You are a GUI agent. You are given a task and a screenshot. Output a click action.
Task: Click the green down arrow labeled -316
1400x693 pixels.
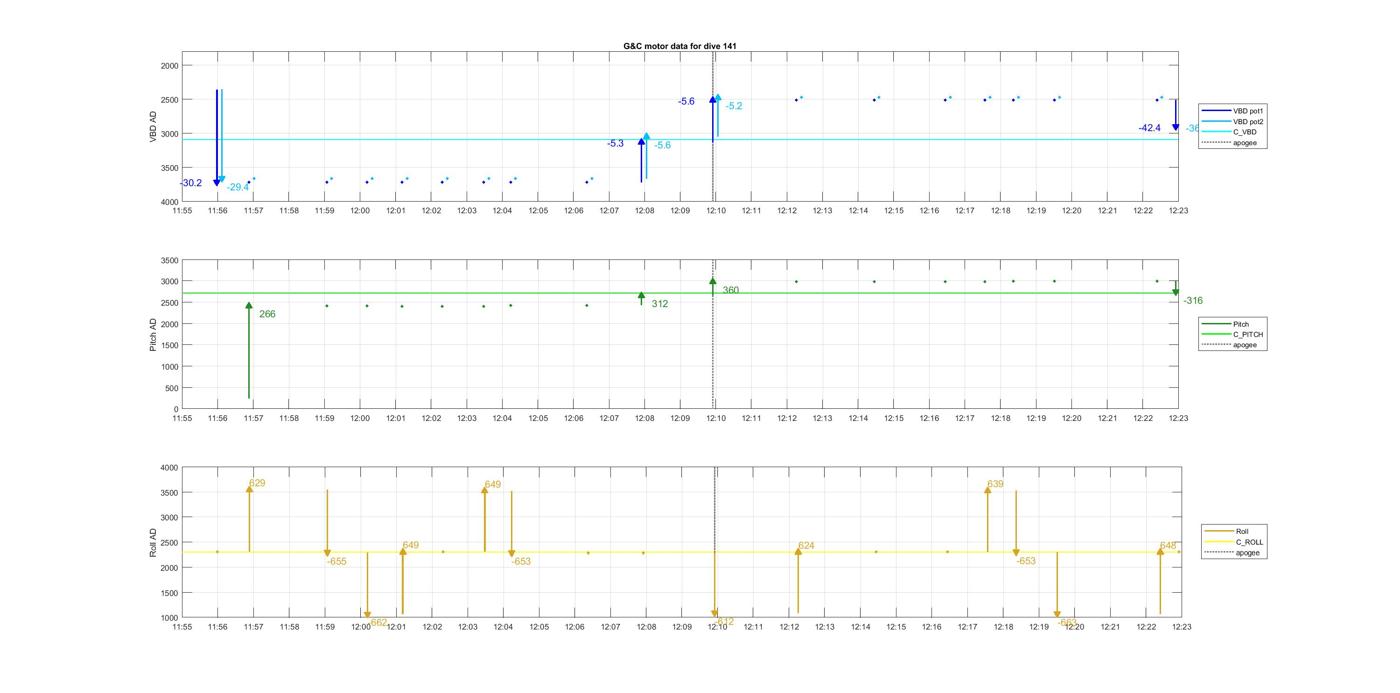[x=1176, y=288]
